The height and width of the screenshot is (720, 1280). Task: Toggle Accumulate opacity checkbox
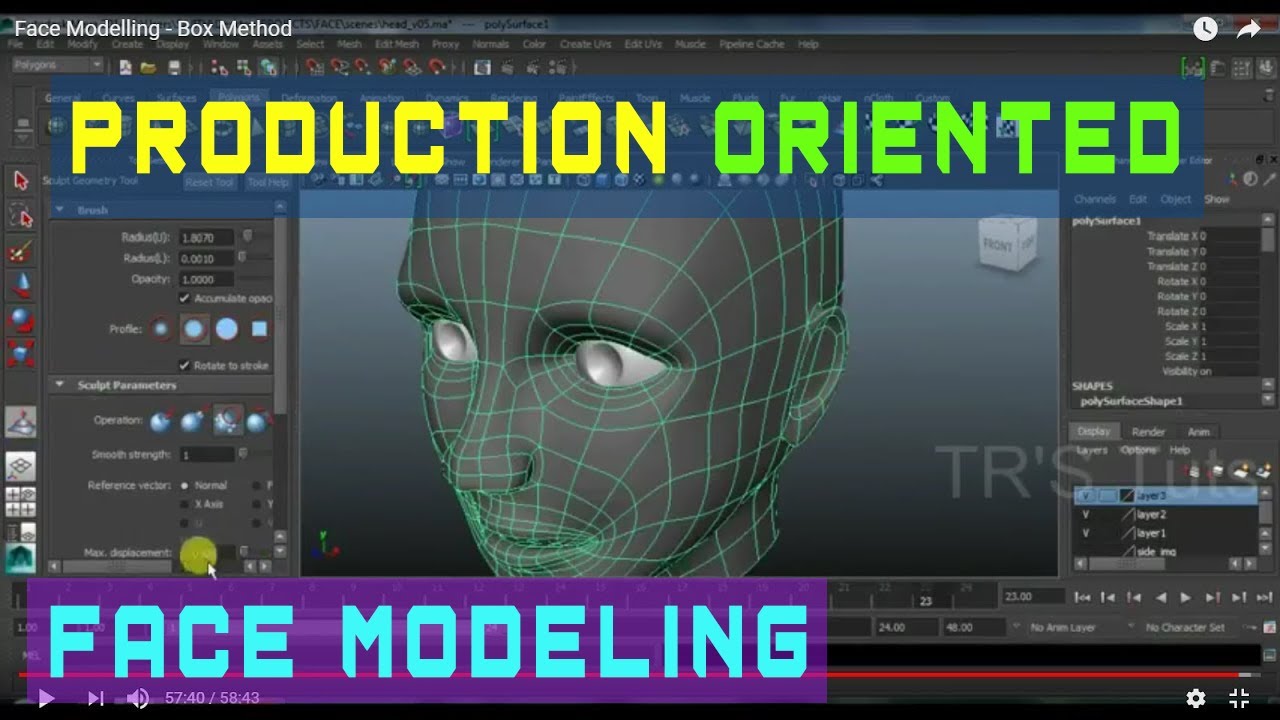(x=184, y=299)
